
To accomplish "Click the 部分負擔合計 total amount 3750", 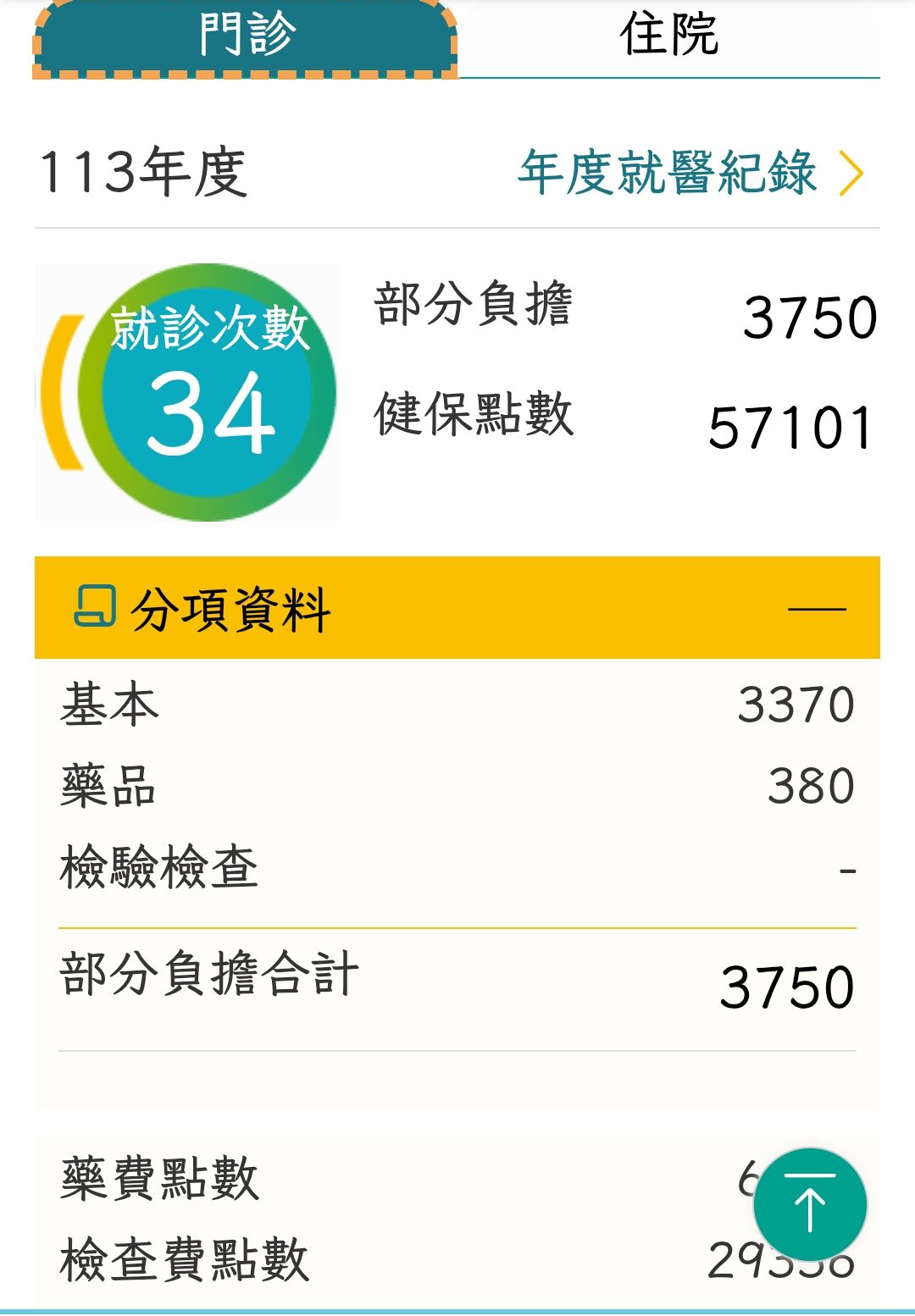I will pyautogui.click(x=787, y=987).
